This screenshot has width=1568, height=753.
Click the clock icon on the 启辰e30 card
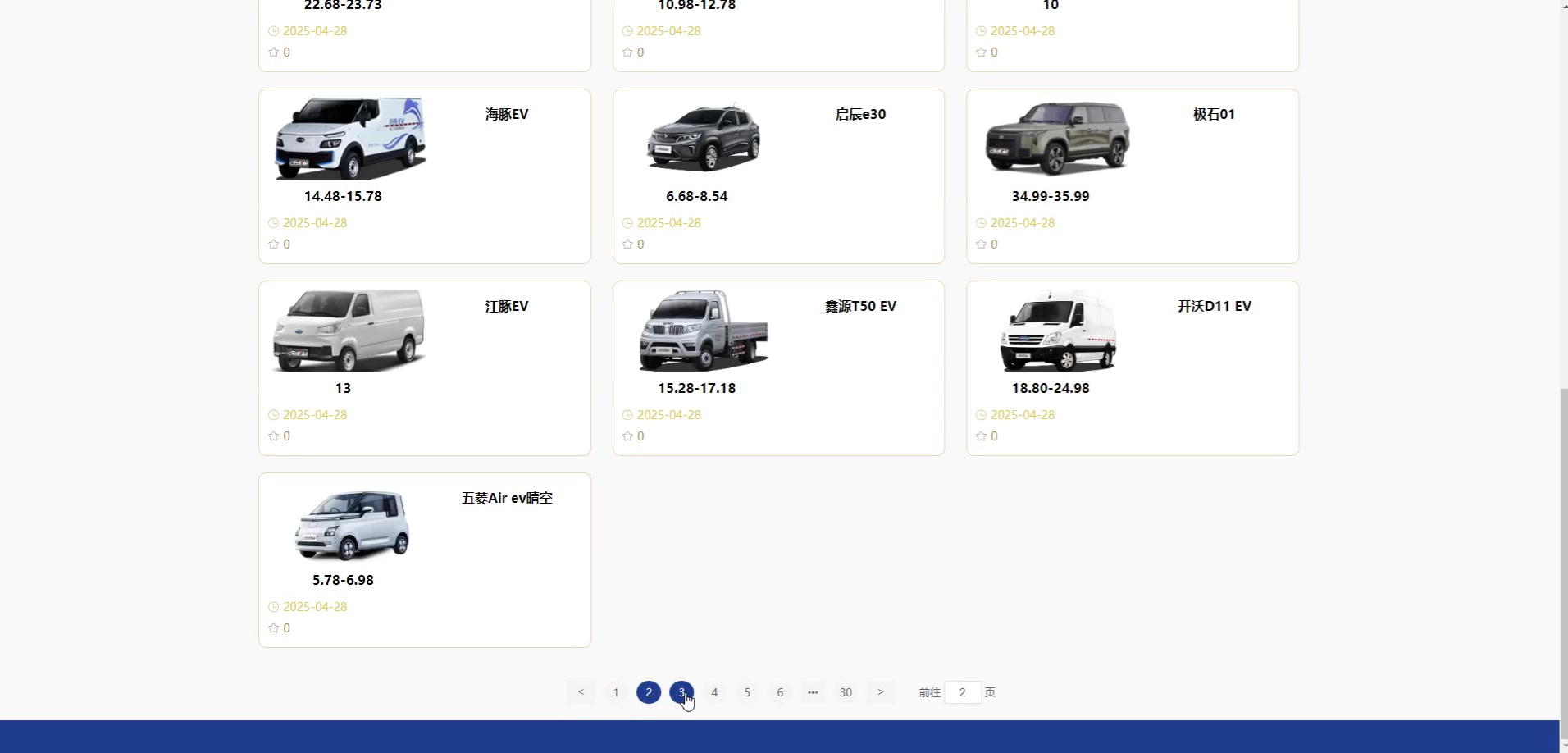[627, 223]
